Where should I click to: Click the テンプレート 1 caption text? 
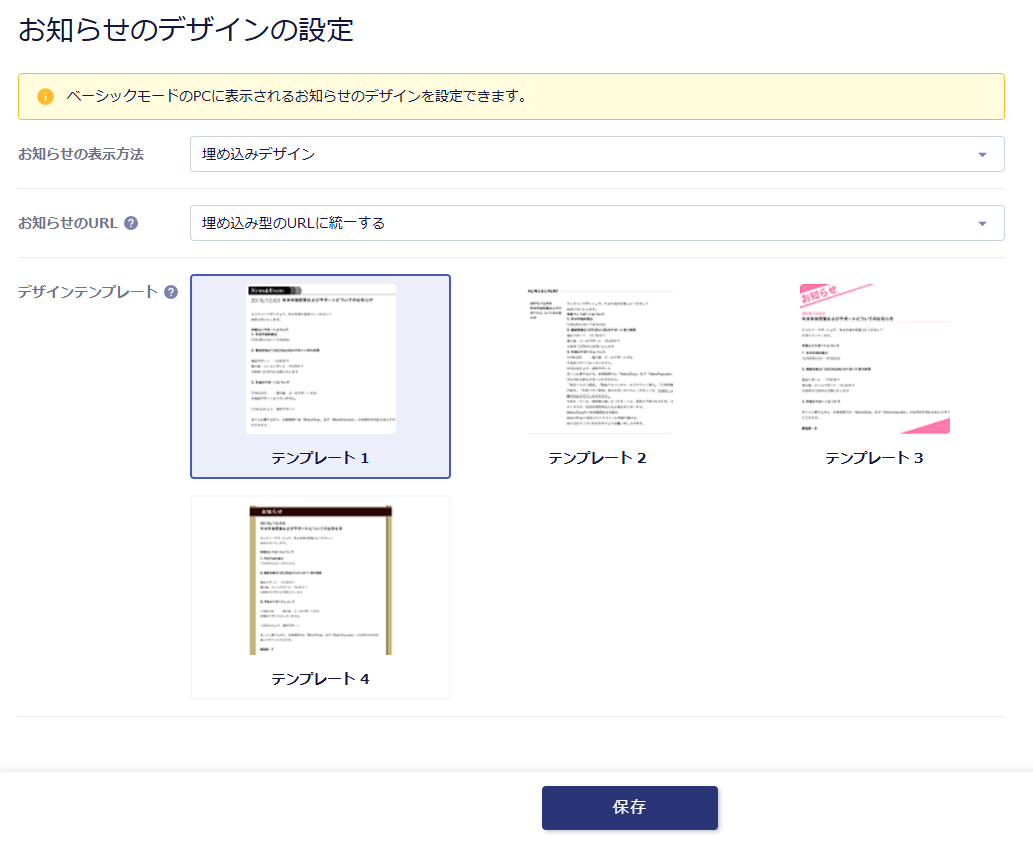[321, 458]
